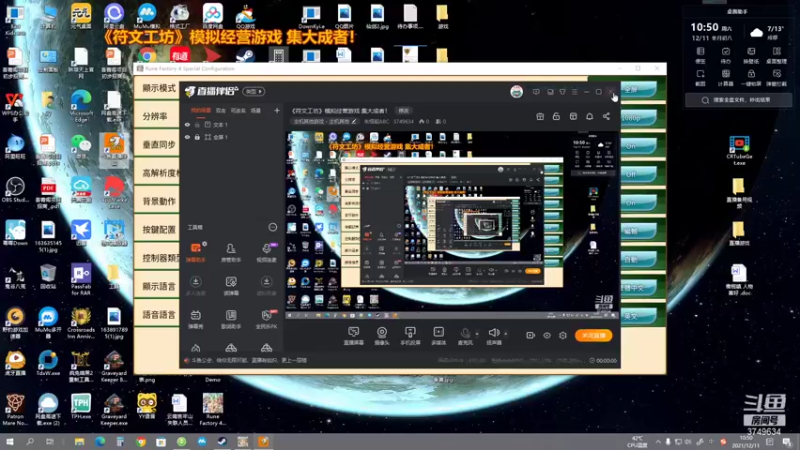The image size is (800, 450).
Task: Click the 关闭直播 orange button
Action: (x=593, y=335)
